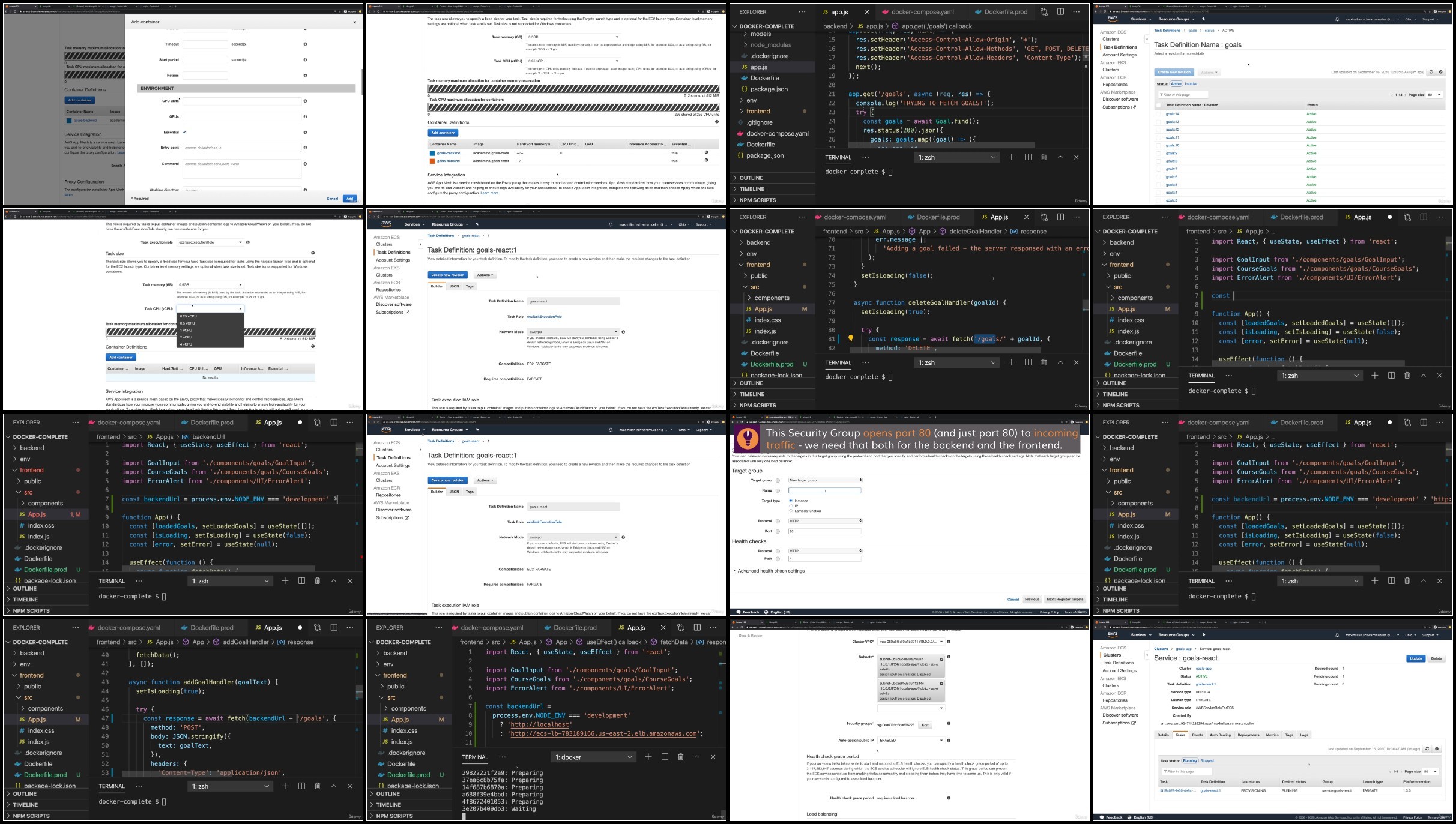
Task: Click Edit button next to Security groups
Action: click(x=925, y=725)
